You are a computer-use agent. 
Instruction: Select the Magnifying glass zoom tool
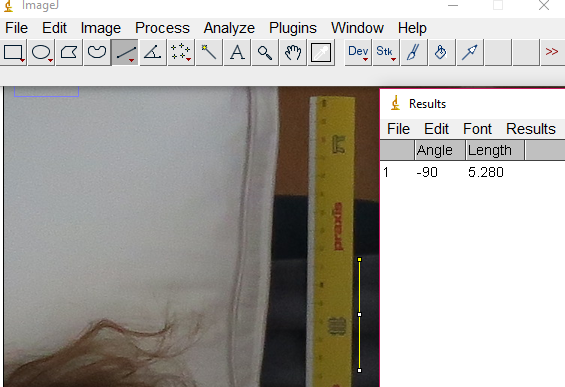coord(265,53)
